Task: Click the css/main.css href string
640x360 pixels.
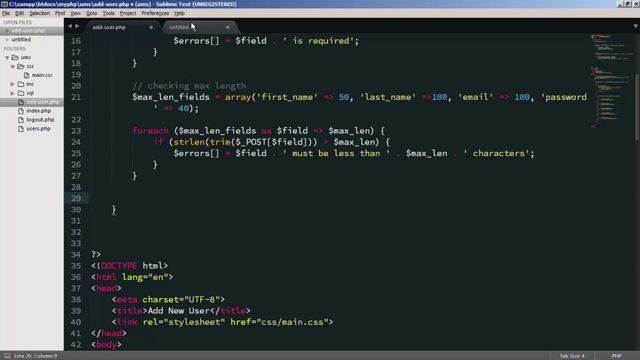Action: pos(292,322)
